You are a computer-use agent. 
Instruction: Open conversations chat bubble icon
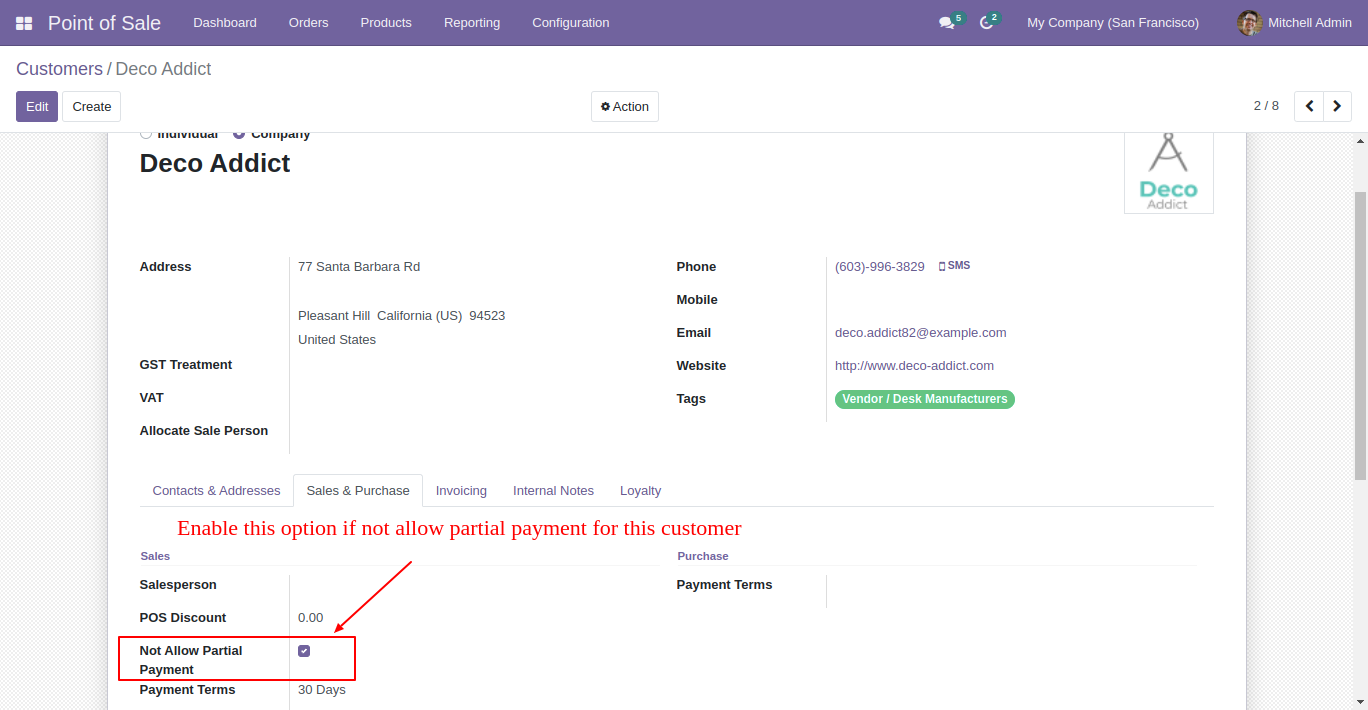point(946,23)
